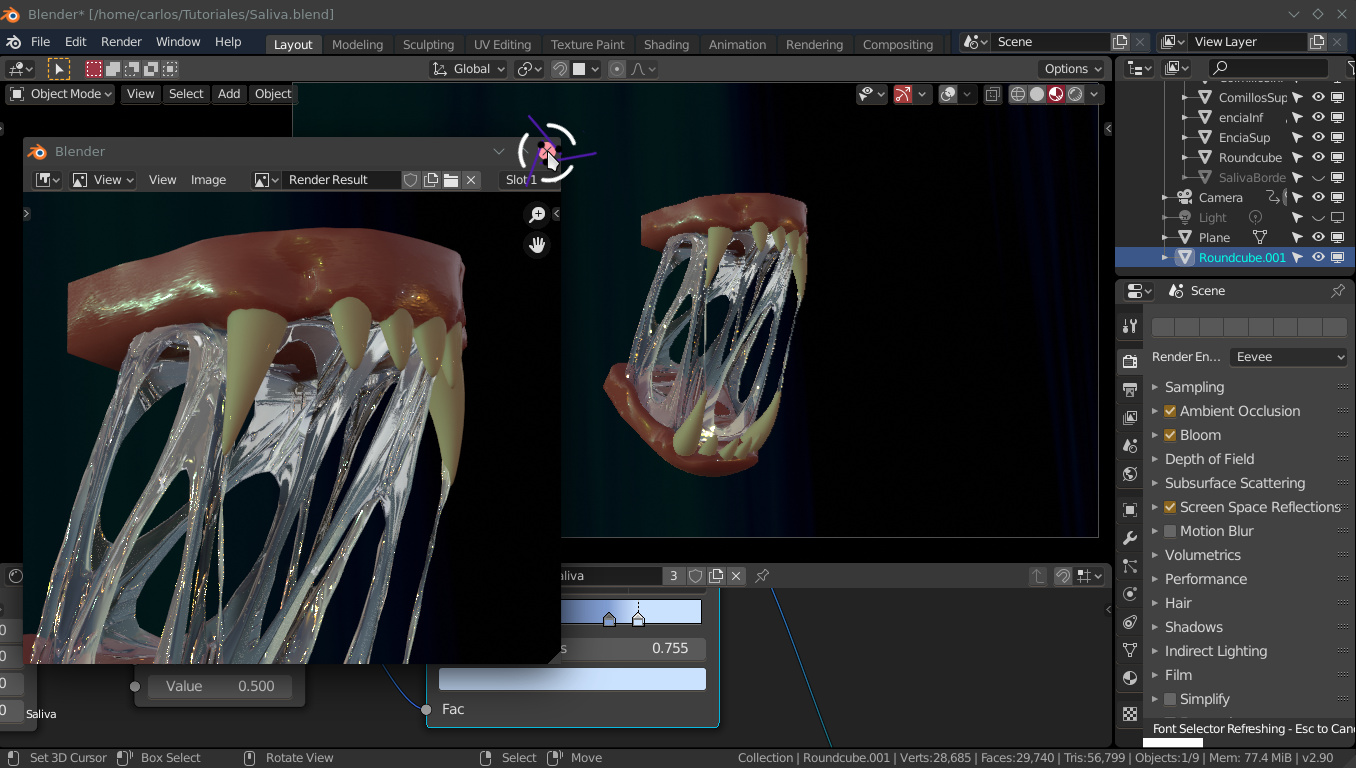Viewport: 1356px width, 768px height.
Task: Open the Object Mode dropdown
Action: 61,94
